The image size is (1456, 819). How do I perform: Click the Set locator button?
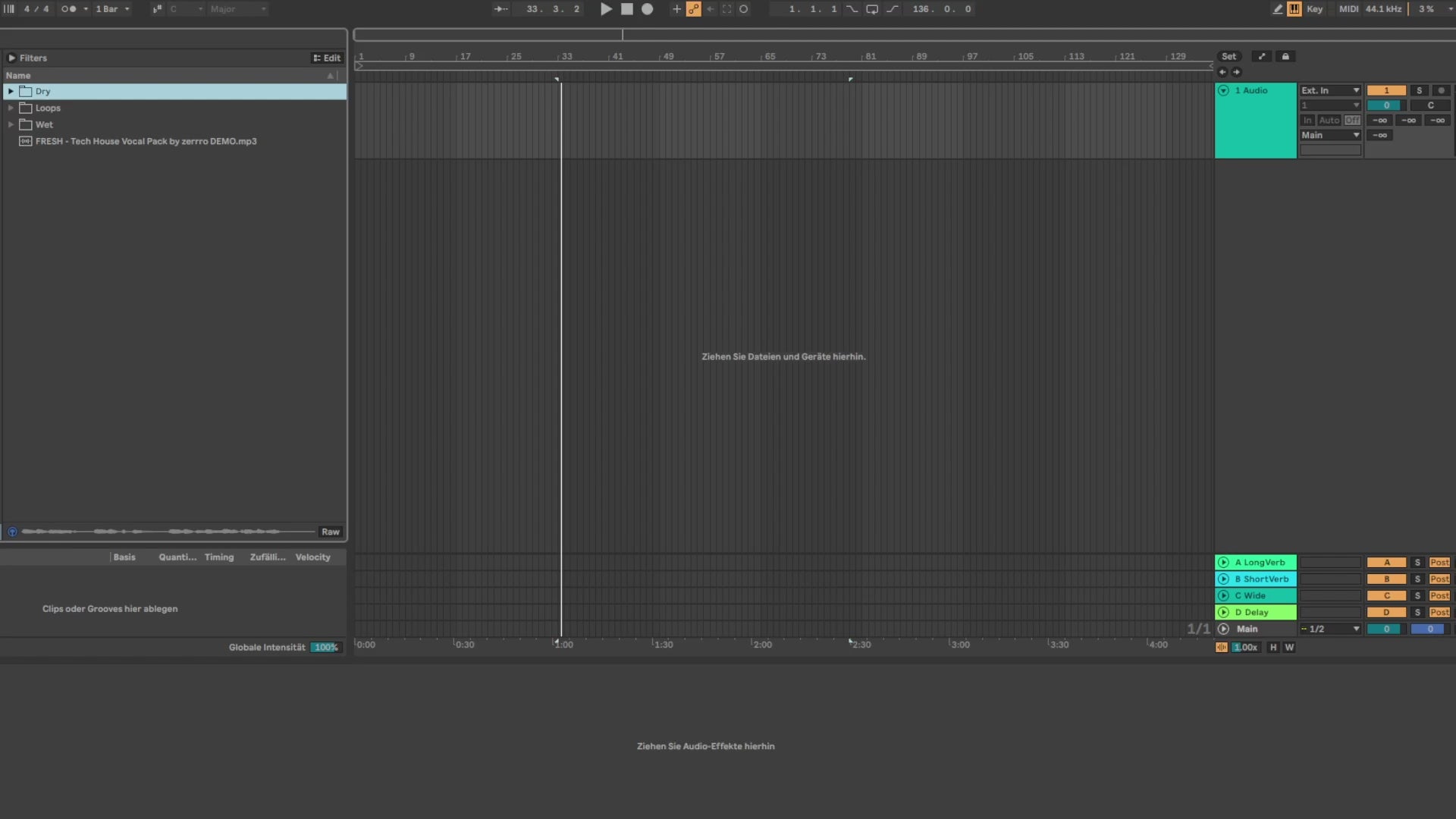[1228, 57]
